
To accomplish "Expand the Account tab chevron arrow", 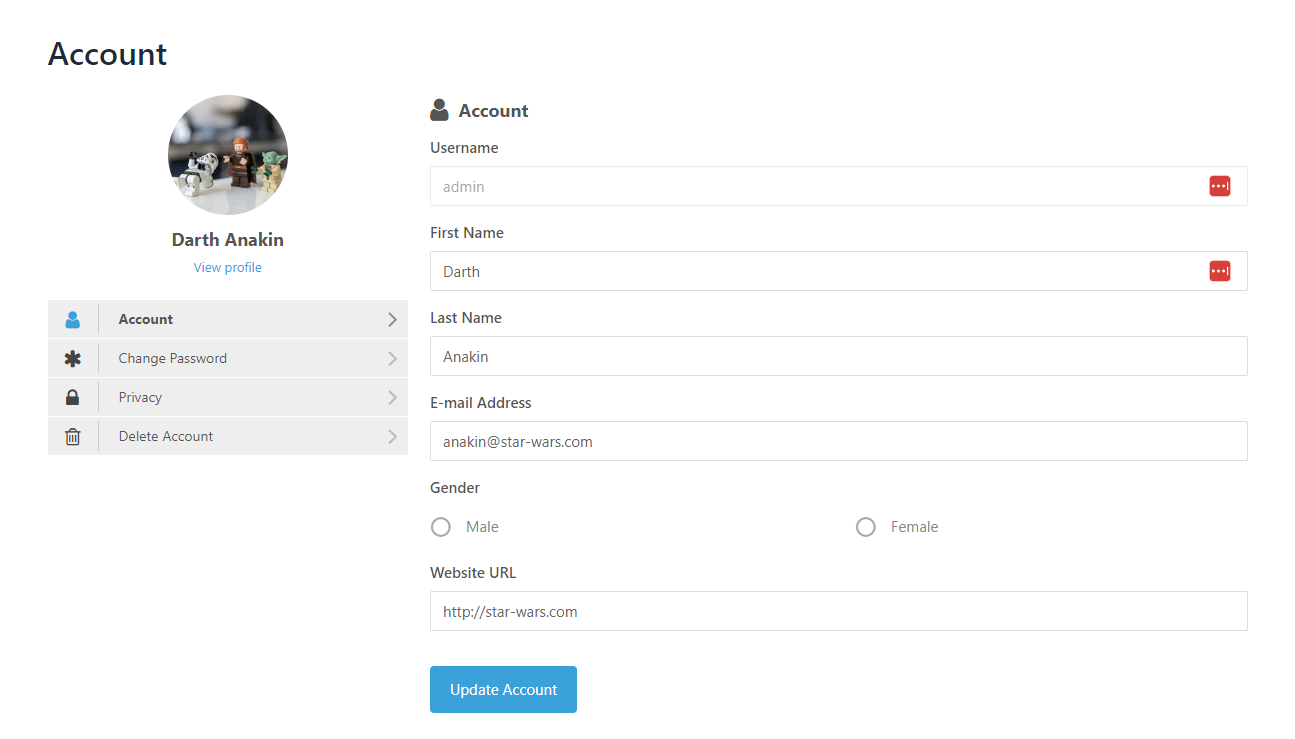I will pyautogui.click(x=392, y=320).
